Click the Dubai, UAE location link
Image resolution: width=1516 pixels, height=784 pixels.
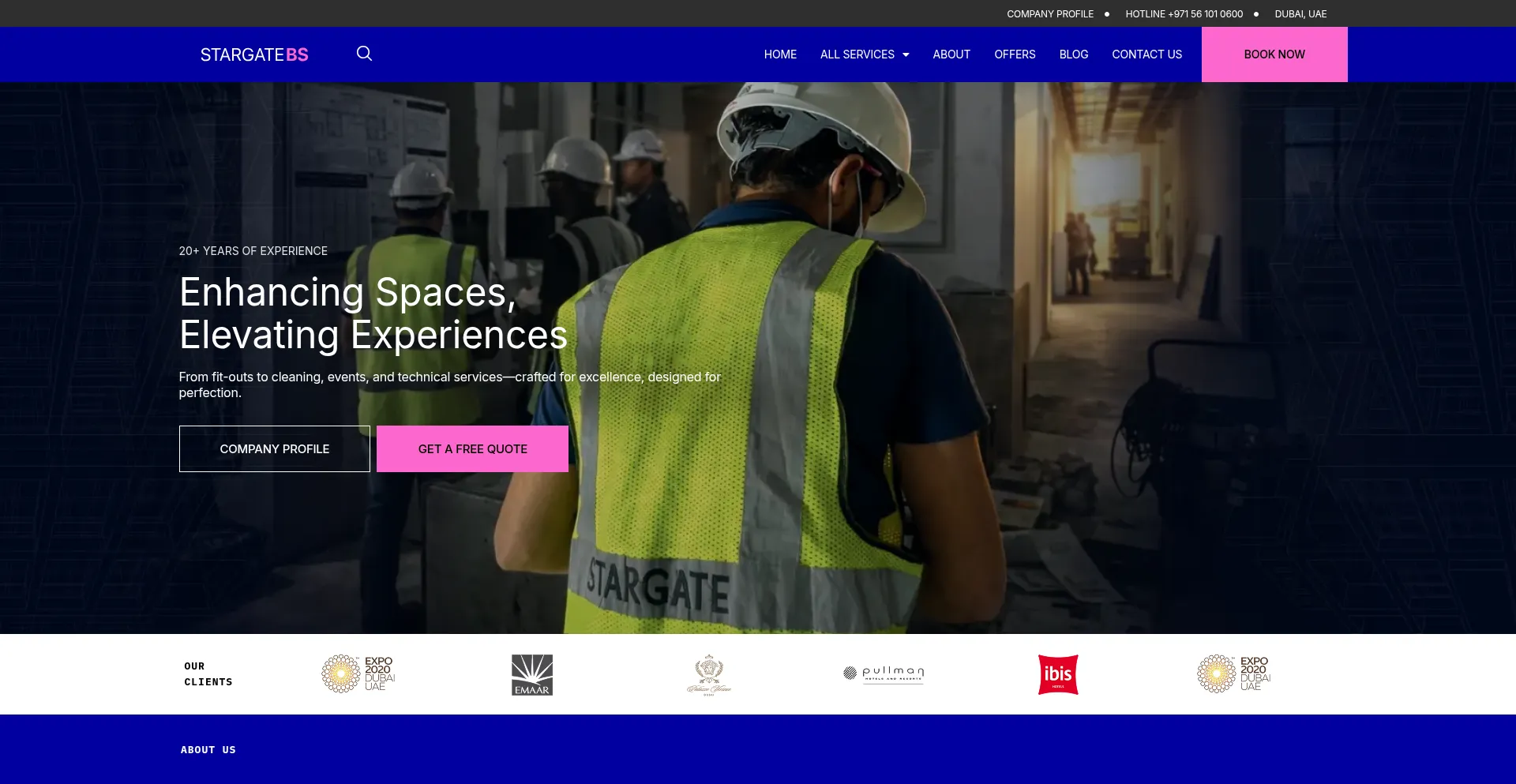point(1300,14)
